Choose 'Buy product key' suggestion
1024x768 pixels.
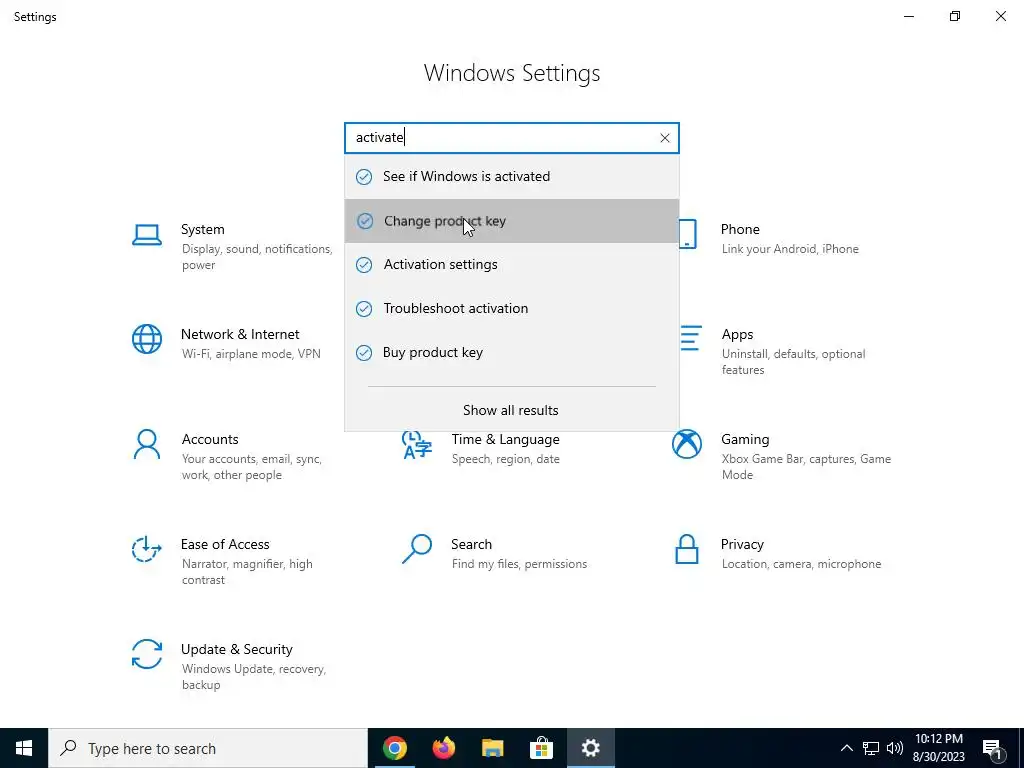coord(512,353)
